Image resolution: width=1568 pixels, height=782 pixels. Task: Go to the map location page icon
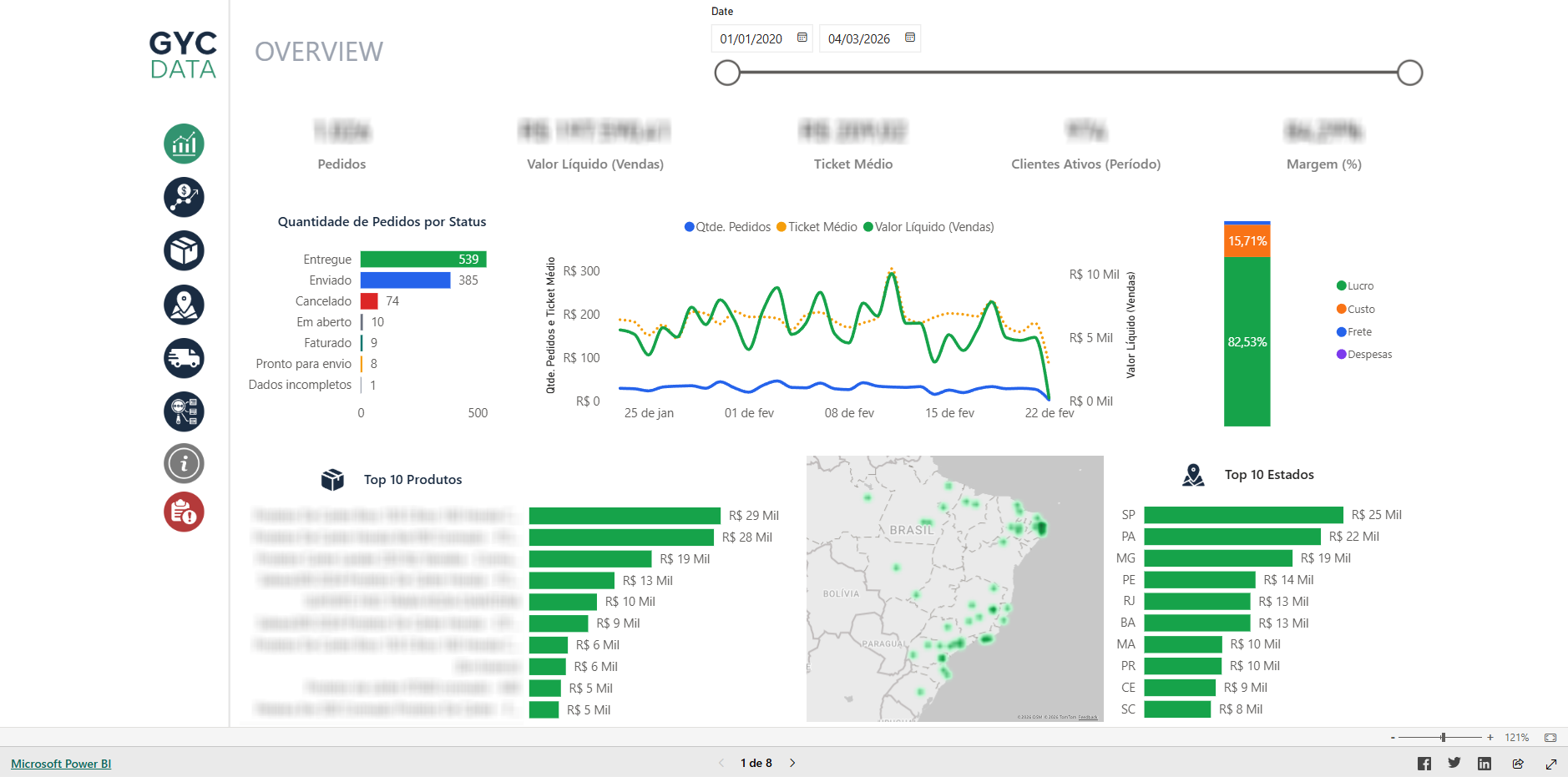(x=184, y=305)
